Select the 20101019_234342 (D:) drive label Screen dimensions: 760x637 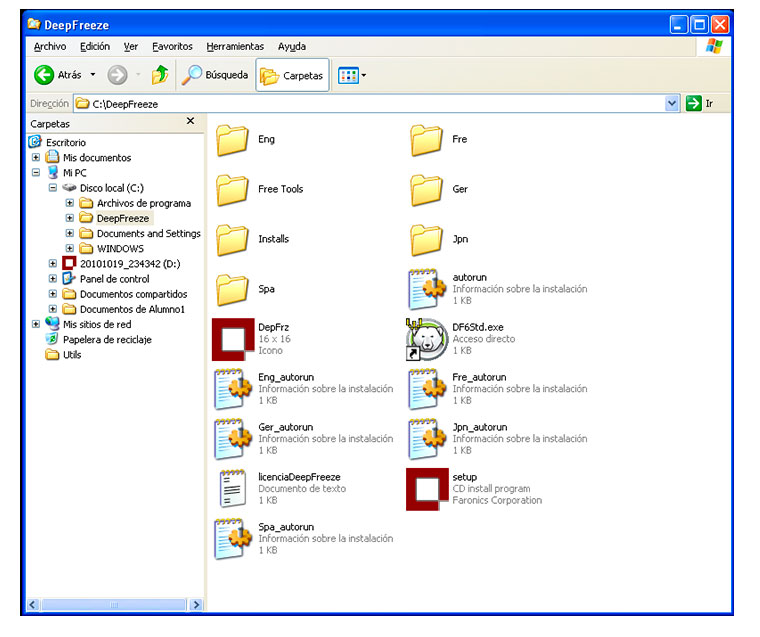click(x=130, y=264)
